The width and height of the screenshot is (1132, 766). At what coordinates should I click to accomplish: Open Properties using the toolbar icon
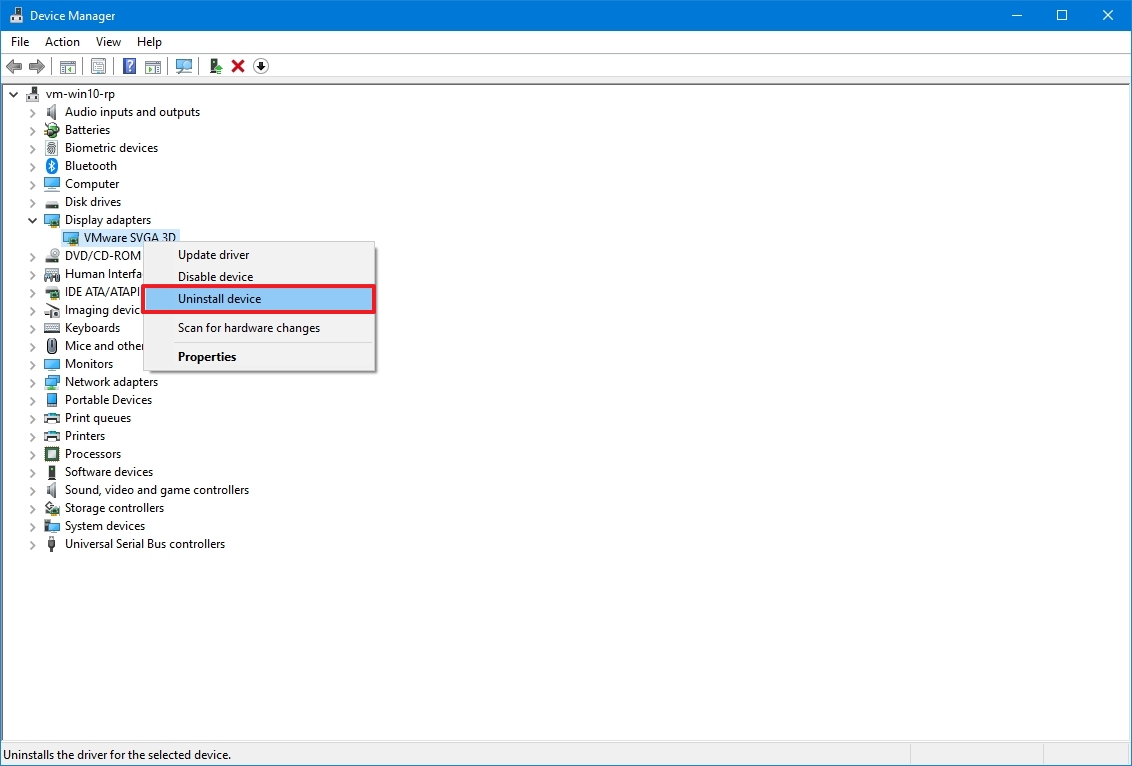tap(98, 66)
